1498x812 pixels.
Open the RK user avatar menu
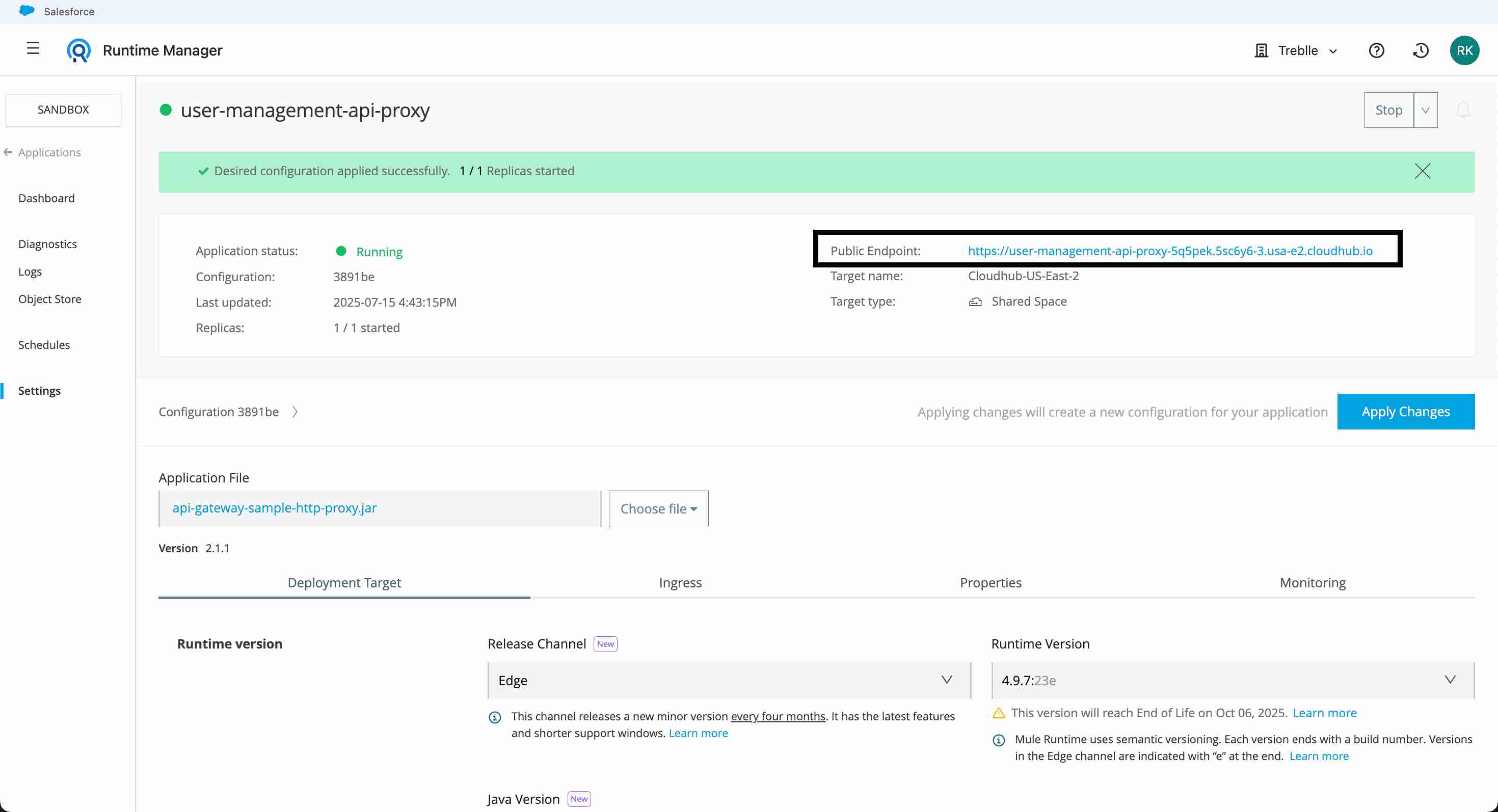click(1464, 50)
